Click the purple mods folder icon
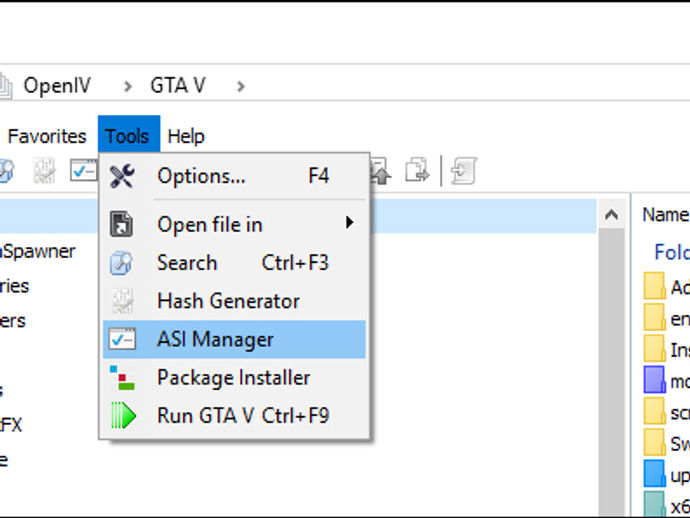690x518 pixels. [x=654, y=380]
